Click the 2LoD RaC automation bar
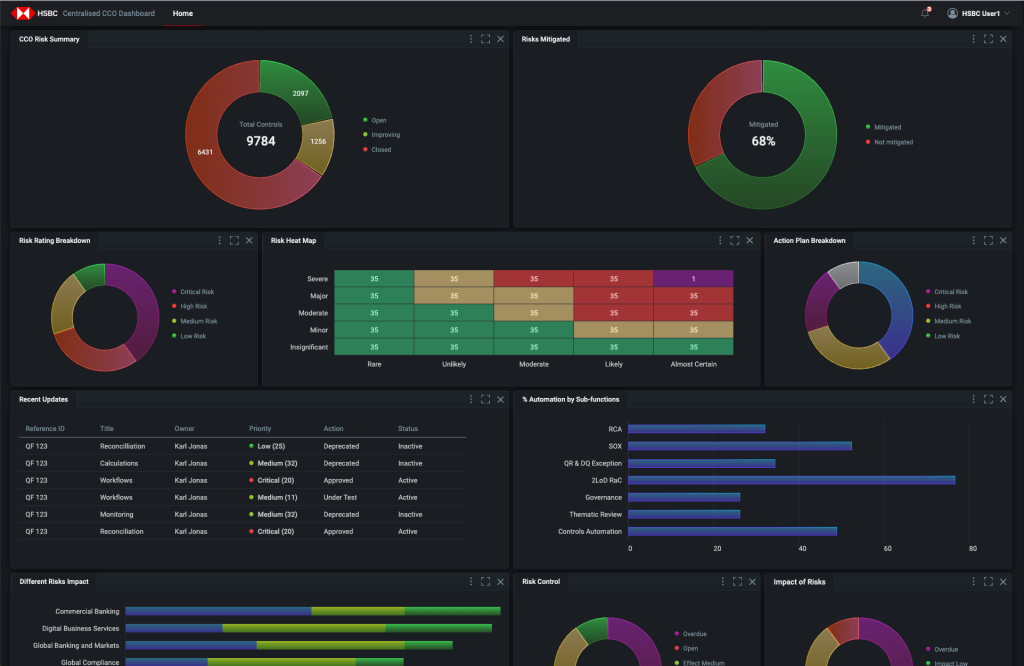Screen dimensions: 1024x666 click(792, 480)
